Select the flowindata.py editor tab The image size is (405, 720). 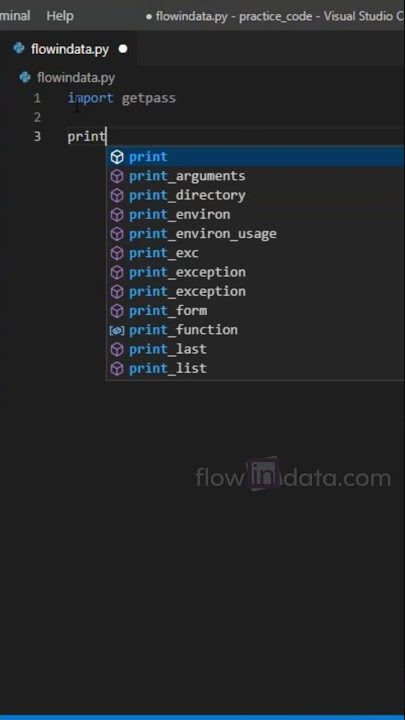pyautogui.click(x=68, y=49)
